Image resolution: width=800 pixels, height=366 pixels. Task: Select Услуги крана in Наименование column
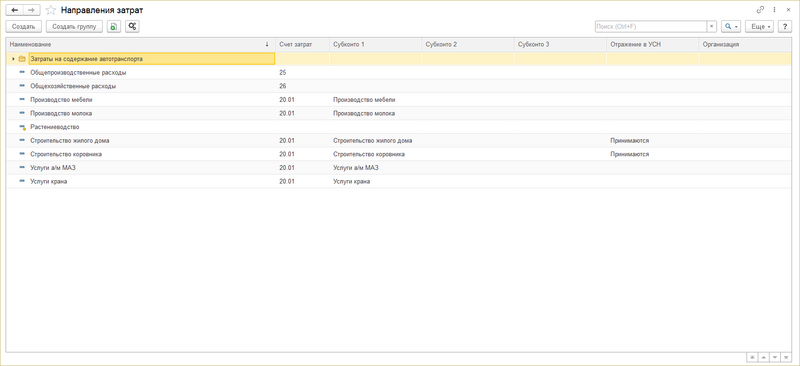click(x=49, y=181)
